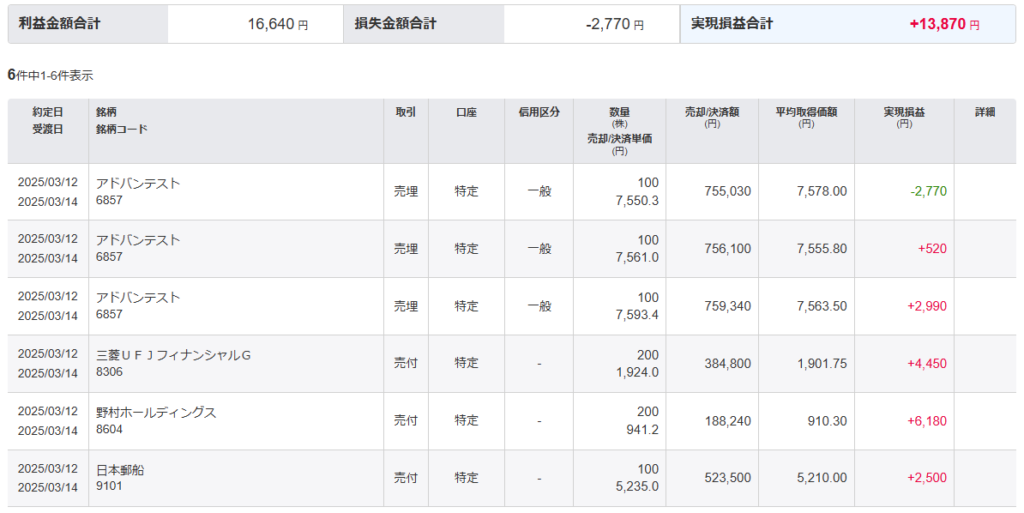
Task: Click the 実現損益合計 total +13,870 value
Action: [x=944, y=24]
